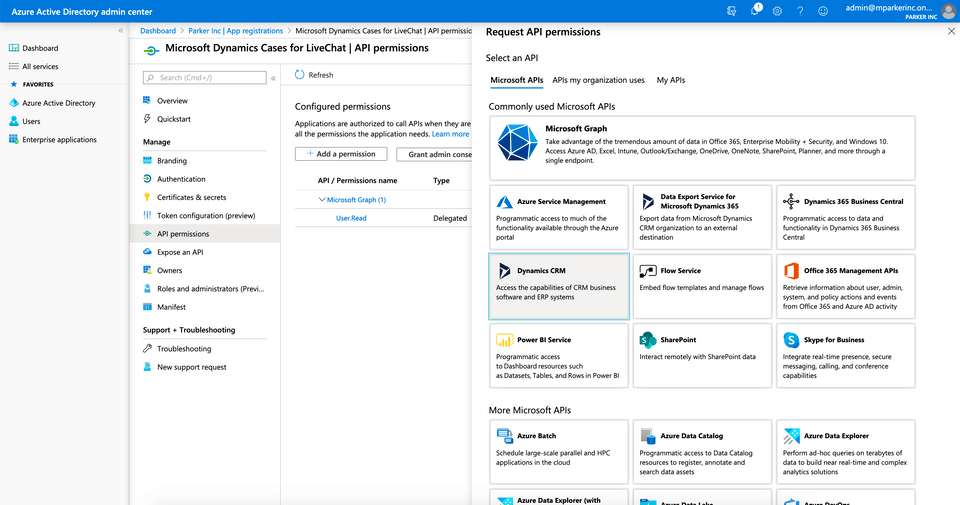The image size is (960, 505).
Task: Click the Refresh button
Action: (x=314, y=75)
